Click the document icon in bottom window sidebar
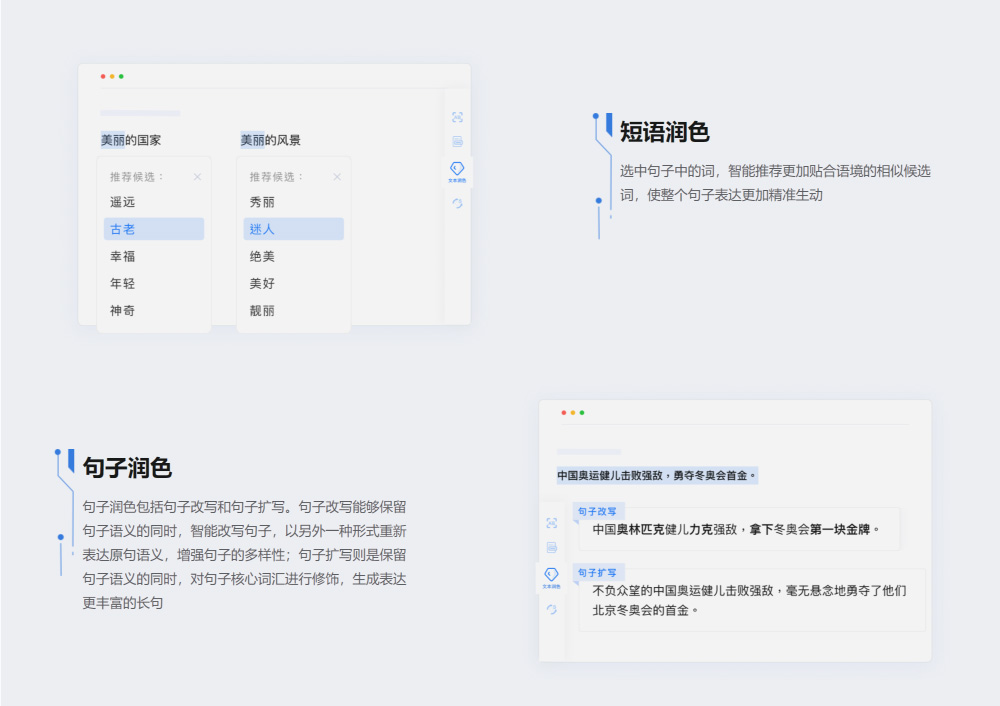 (x=550, y=546)
